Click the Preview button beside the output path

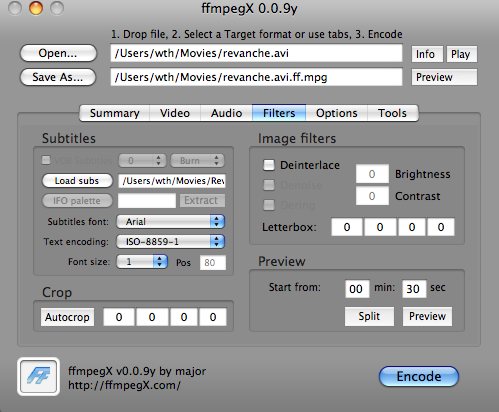click(444, 77)
